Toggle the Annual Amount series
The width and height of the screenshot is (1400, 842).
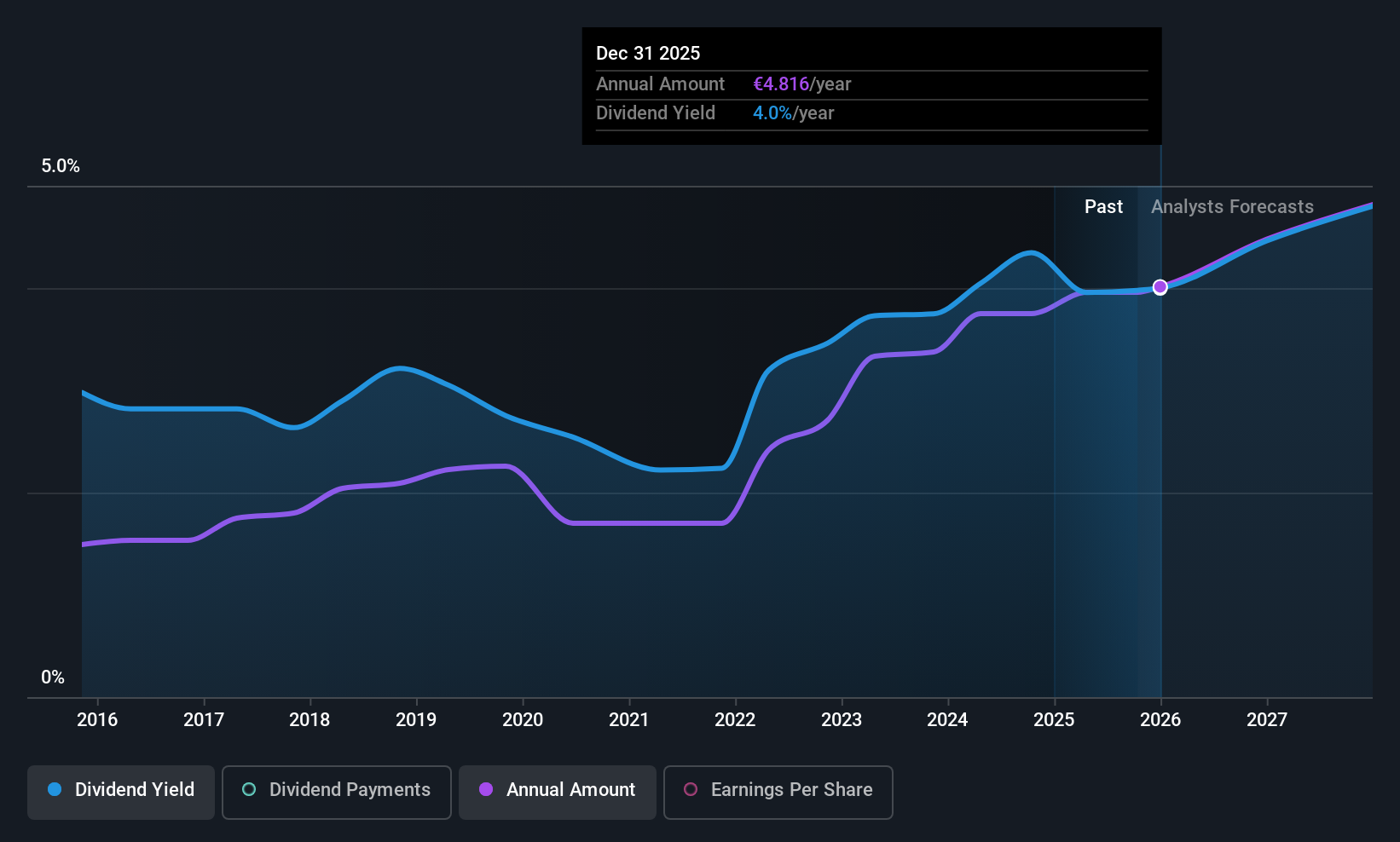pos(558,792)
